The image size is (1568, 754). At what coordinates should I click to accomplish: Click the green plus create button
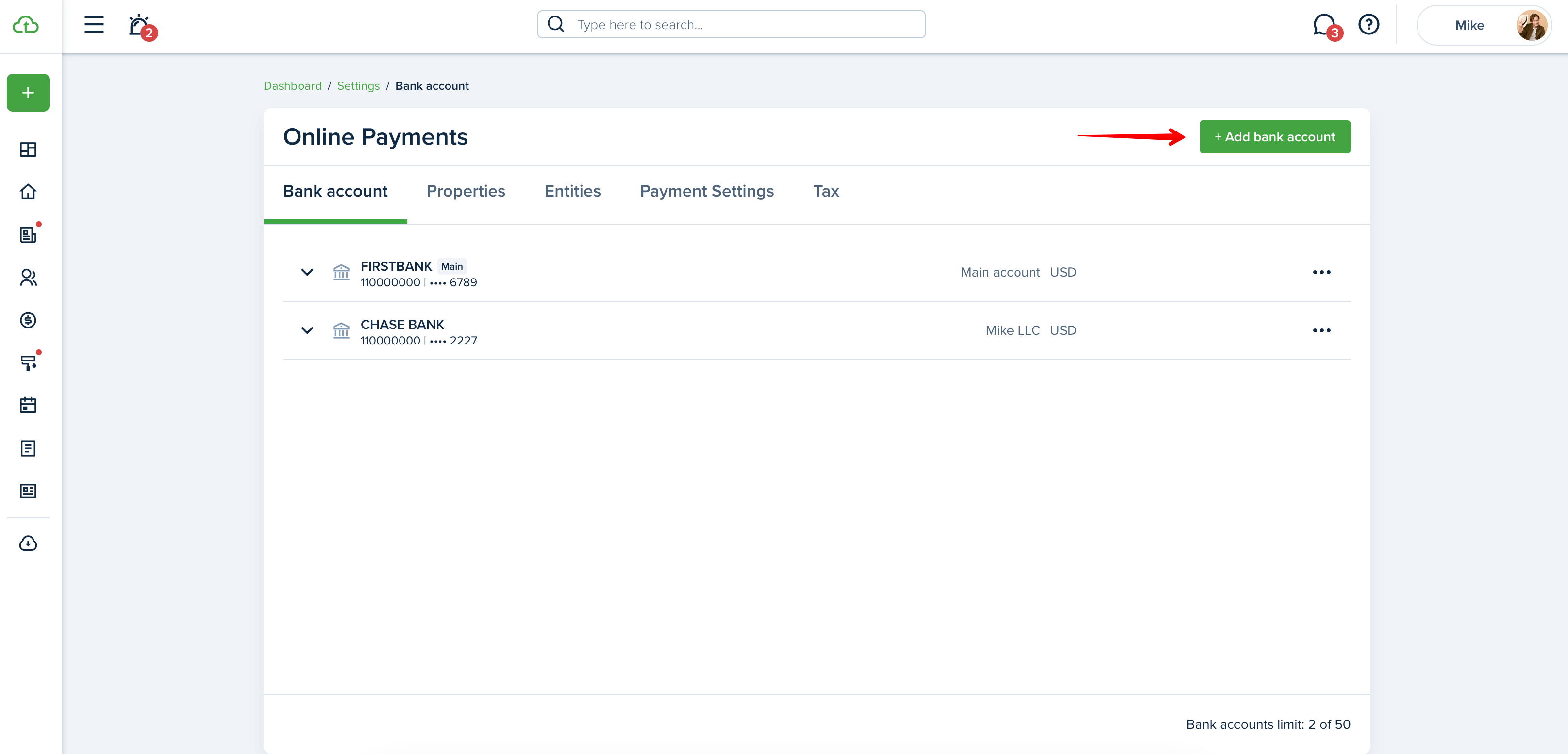coord(28,93)
